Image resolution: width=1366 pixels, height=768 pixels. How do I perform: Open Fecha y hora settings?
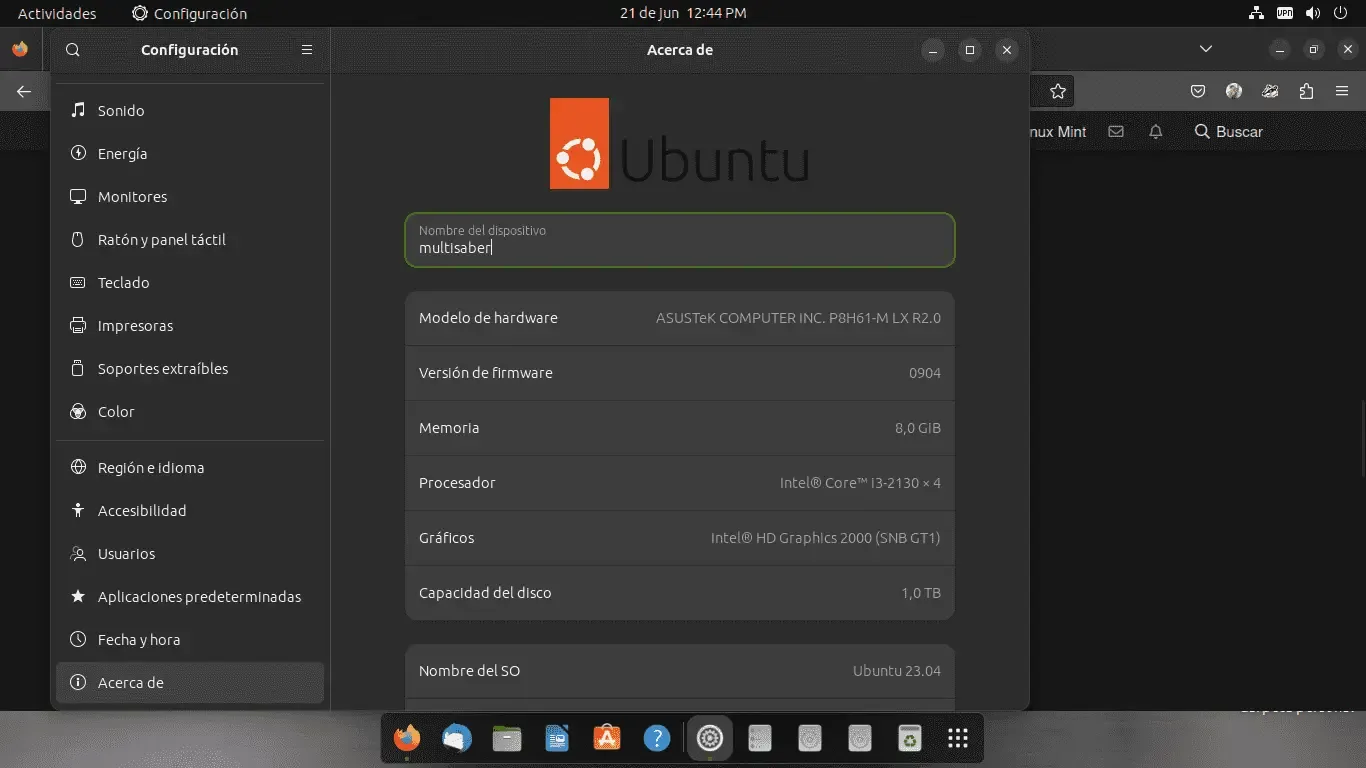coord(190,640)
